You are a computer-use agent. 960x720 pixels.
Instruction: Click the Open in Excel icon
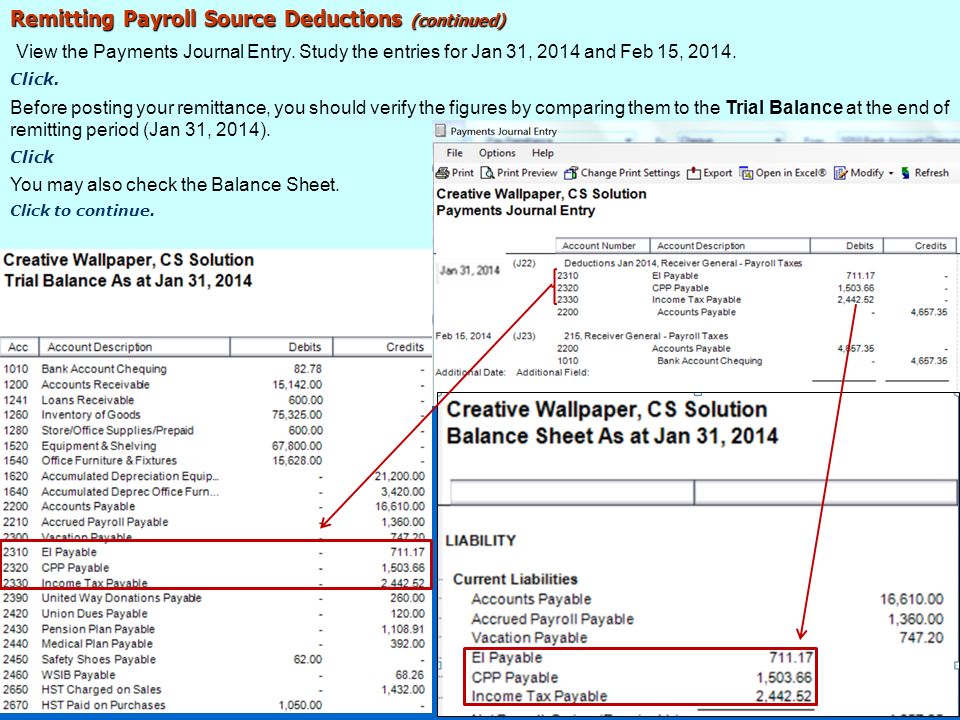point(746,173)
